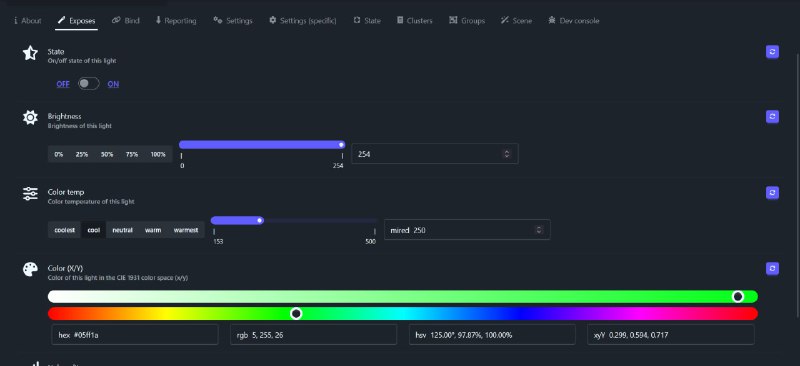Refresh the Brightness value using its refresh icon
The width and height of the screenshot is (800, 366).
[772, 116]
